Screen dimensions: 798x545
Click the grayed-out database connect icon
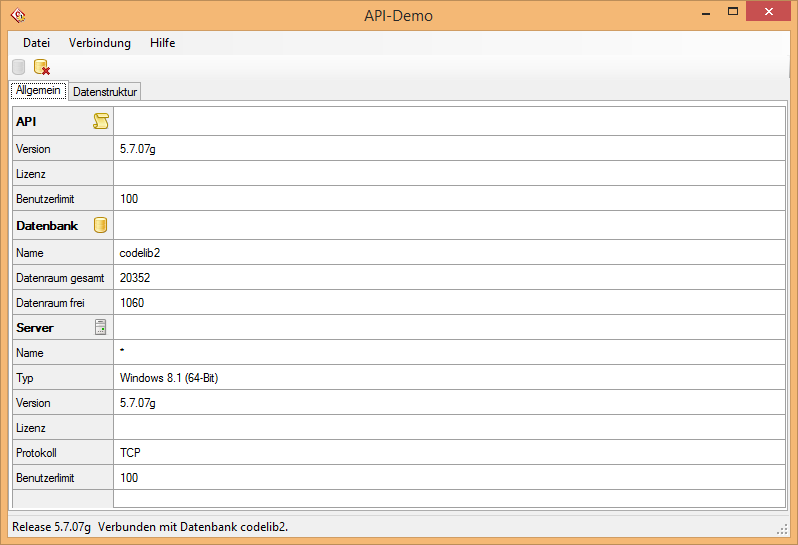coord(19,67)
